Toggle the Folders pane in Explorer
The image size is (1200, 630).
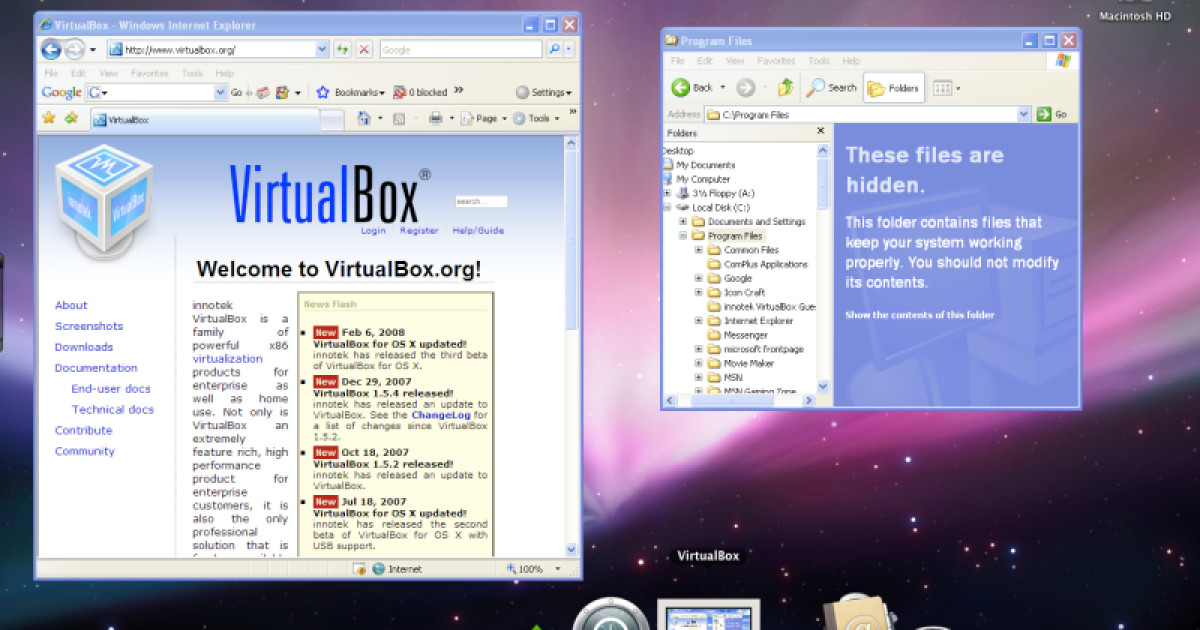pos(893,87)
